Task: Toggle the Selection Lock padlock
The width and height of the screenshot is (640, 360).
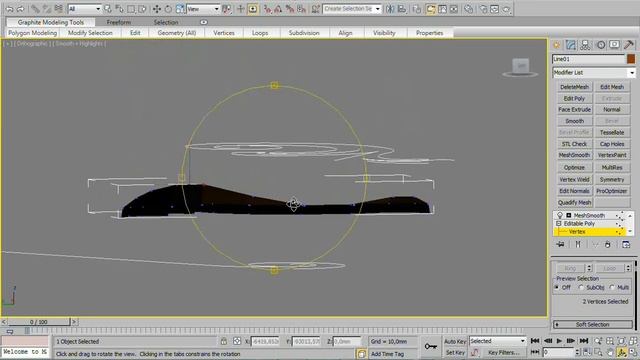Action: (x=224, y=341)
